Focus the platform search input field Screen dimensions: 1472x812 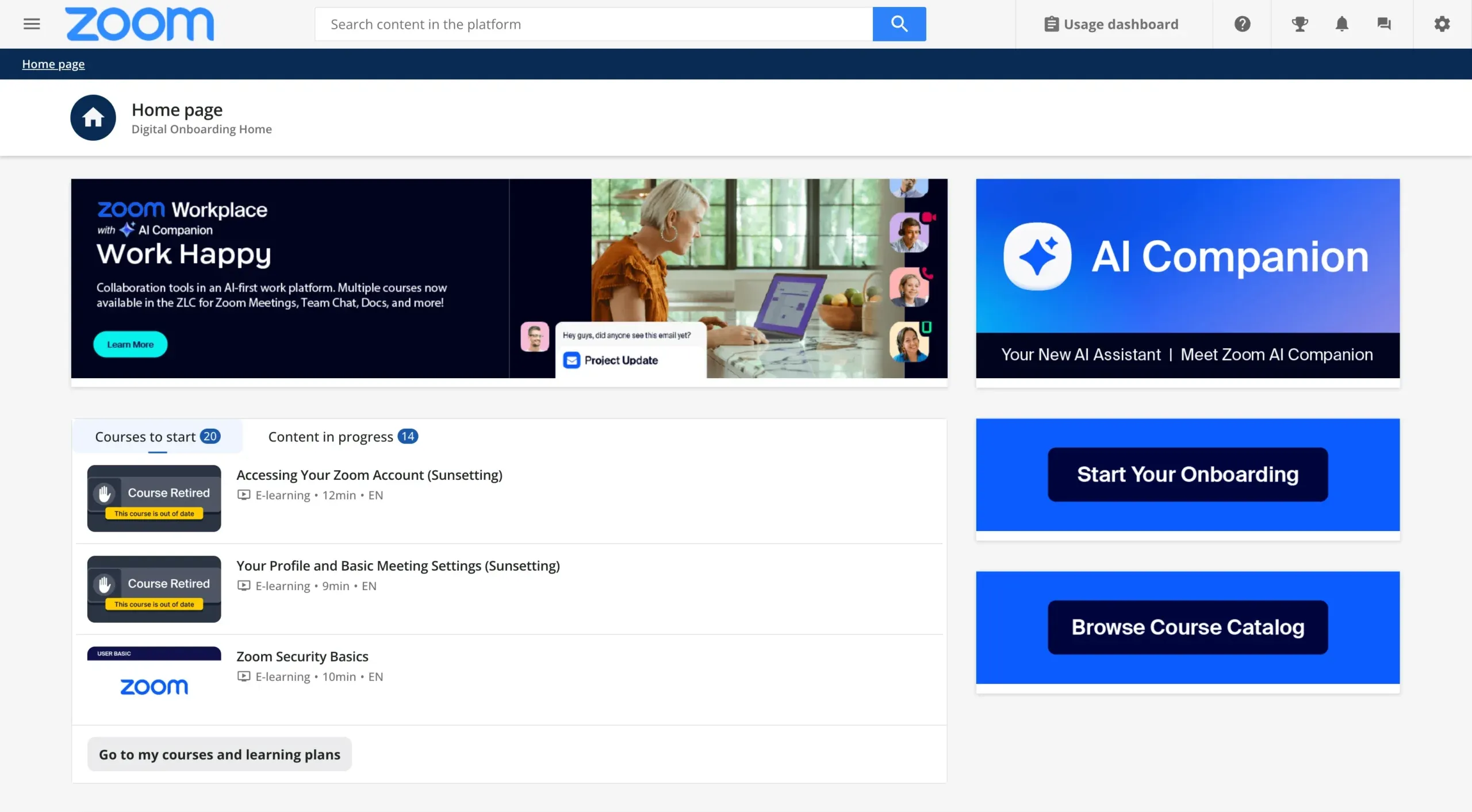[592, 24]
